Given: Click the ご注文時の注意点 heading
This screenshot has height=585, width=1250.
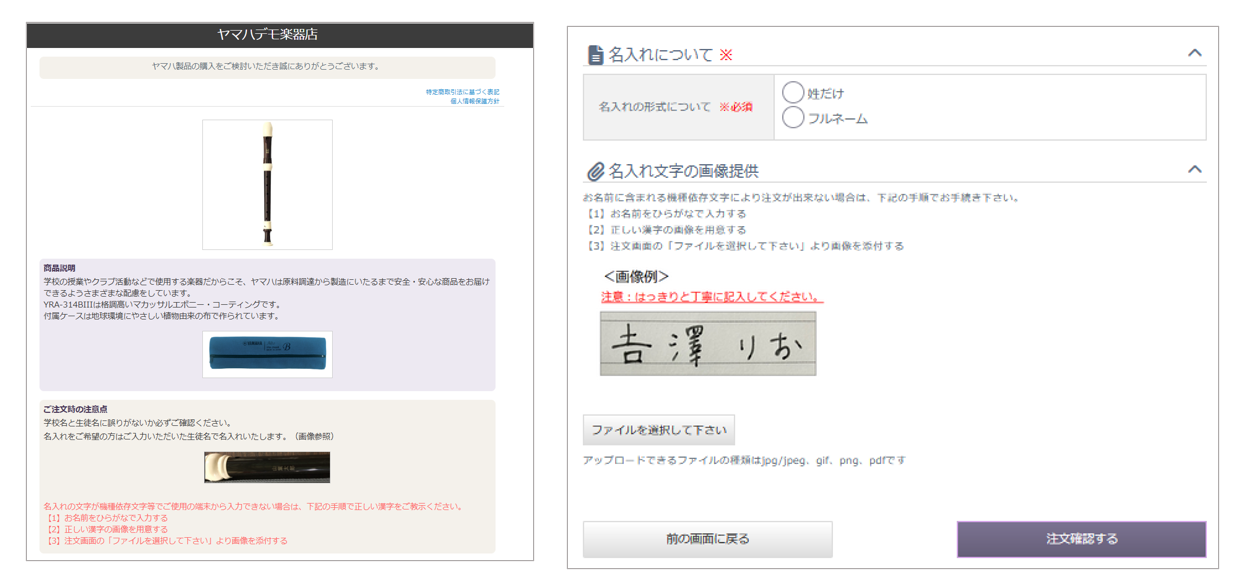Looking at the screenshot, I should (x=75, y=409).
